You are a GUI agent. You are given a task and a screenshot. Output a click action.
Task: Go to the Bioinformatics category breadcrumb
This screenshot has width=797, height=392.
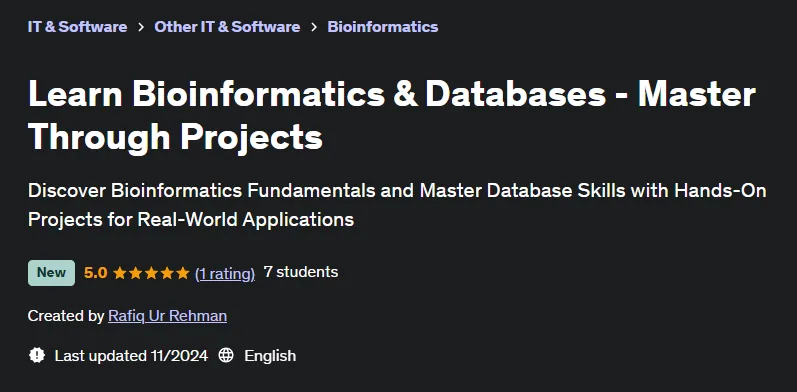tap(383, 26)
